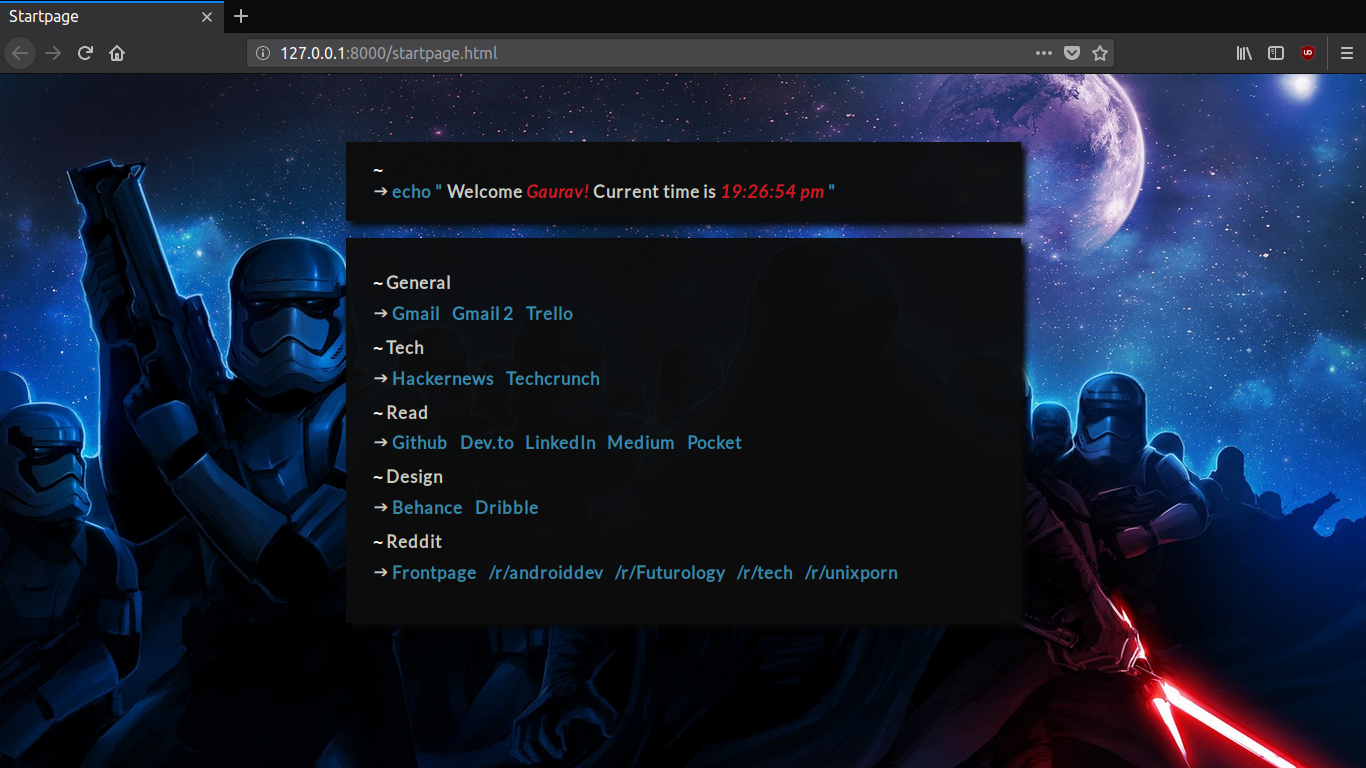Click the '~ General' heading
Image resolution: width=1366 pixels, height=768 pixels.
[x=412, y=283]
